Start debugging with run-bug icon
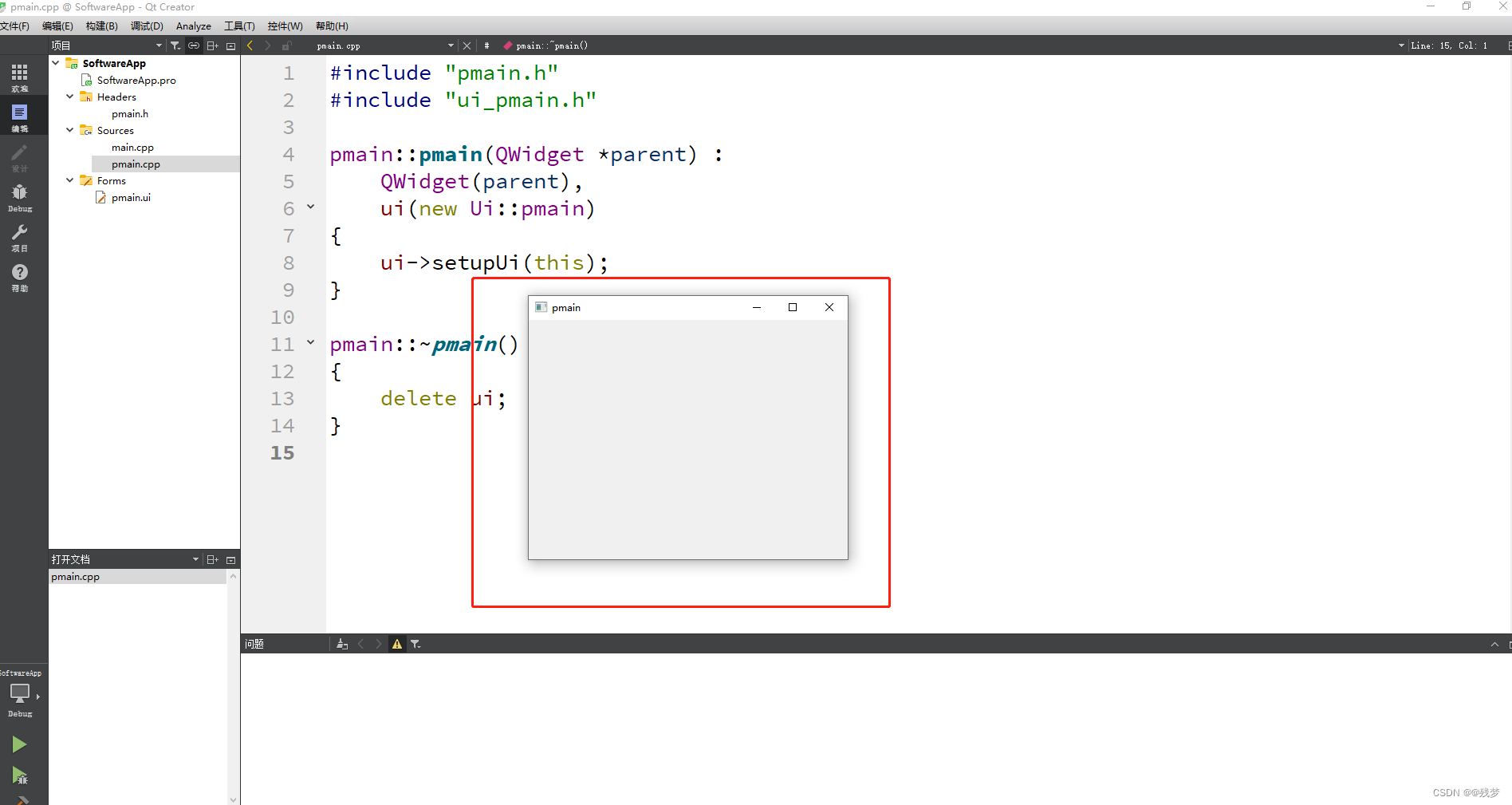1512x805 pixels. [19, 775]
